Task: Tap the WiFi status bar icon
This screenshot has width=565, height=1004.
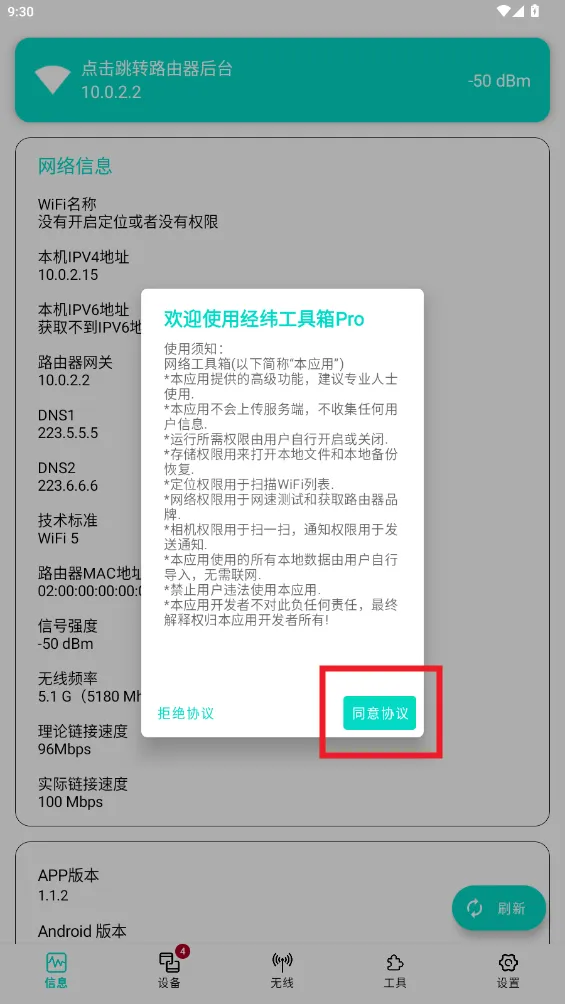Action: click(504, 11)
